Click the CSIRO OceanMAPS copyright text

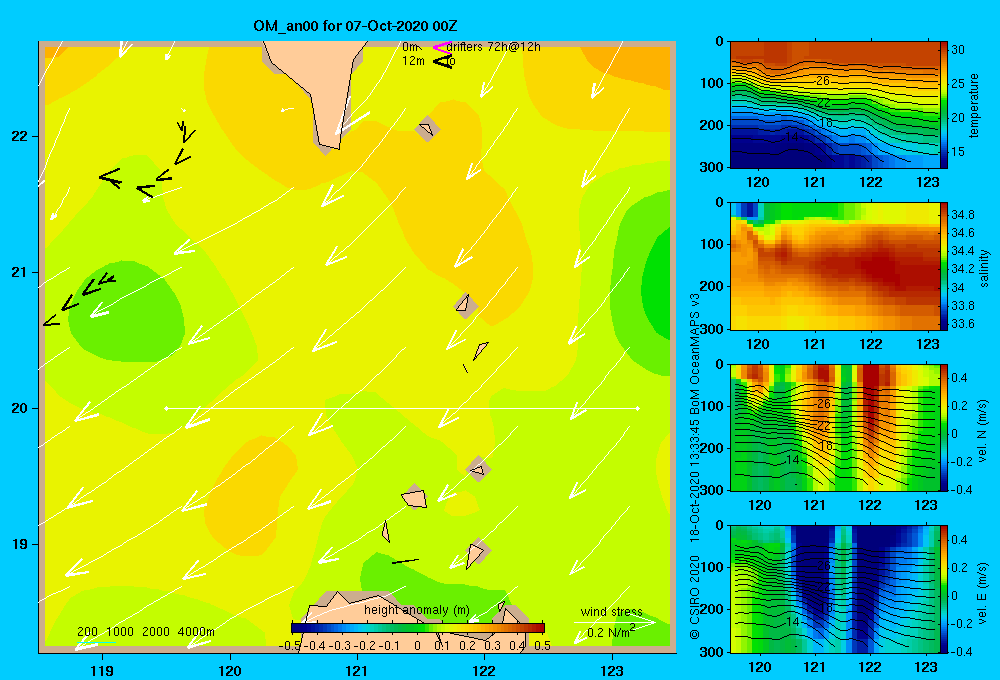[x=695, y=466]
